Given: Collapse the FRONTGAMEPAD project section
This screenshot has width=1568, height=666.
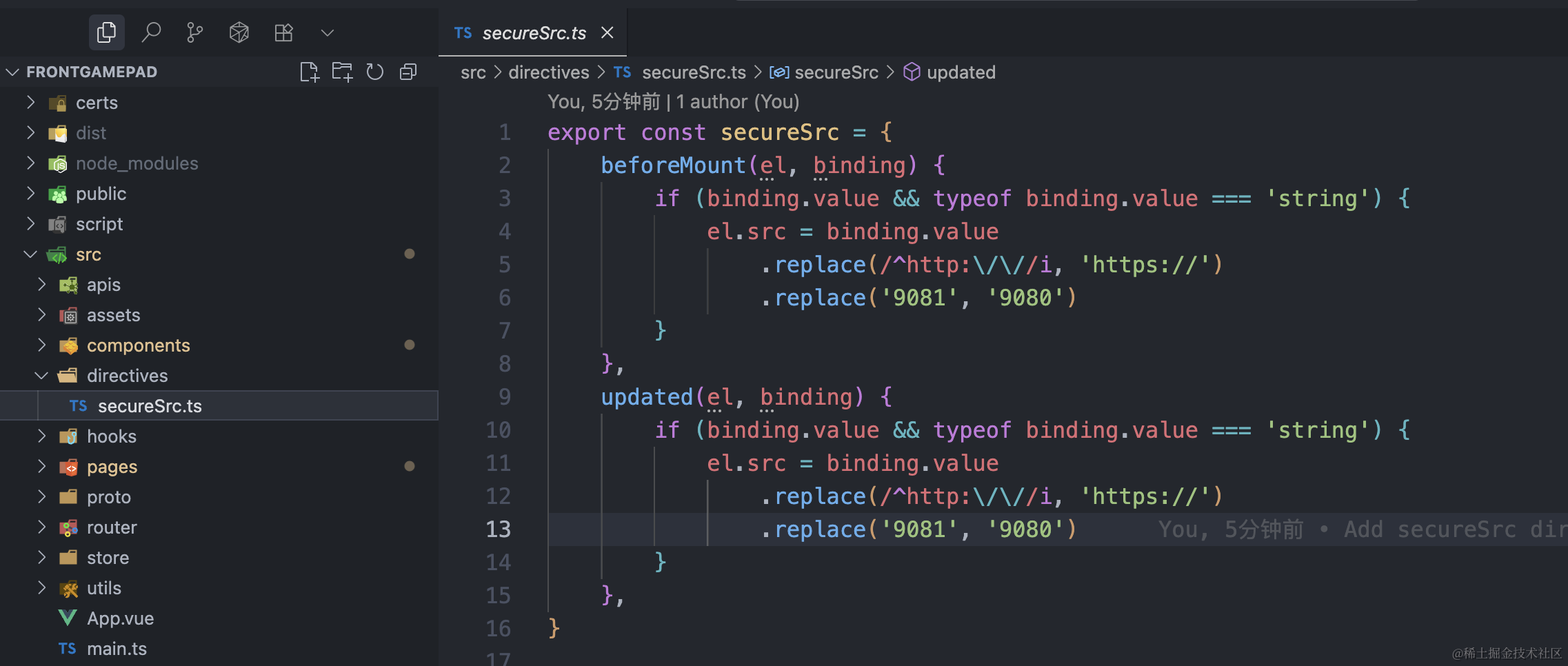Looking at the screenshot, I should tap(12, 72).
